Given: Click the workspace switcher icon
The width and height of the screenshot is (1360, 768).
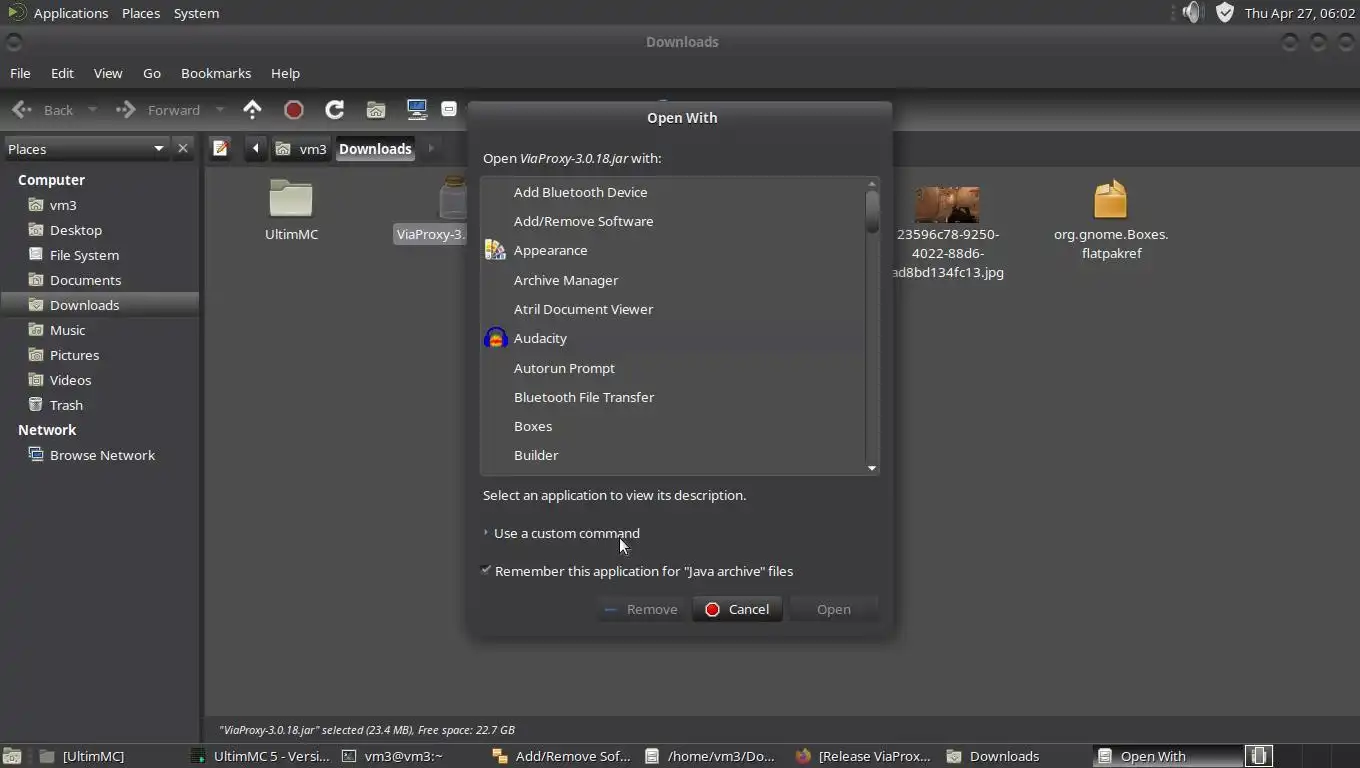Looking at the screenshot, I should click(x=1258, y=756).
